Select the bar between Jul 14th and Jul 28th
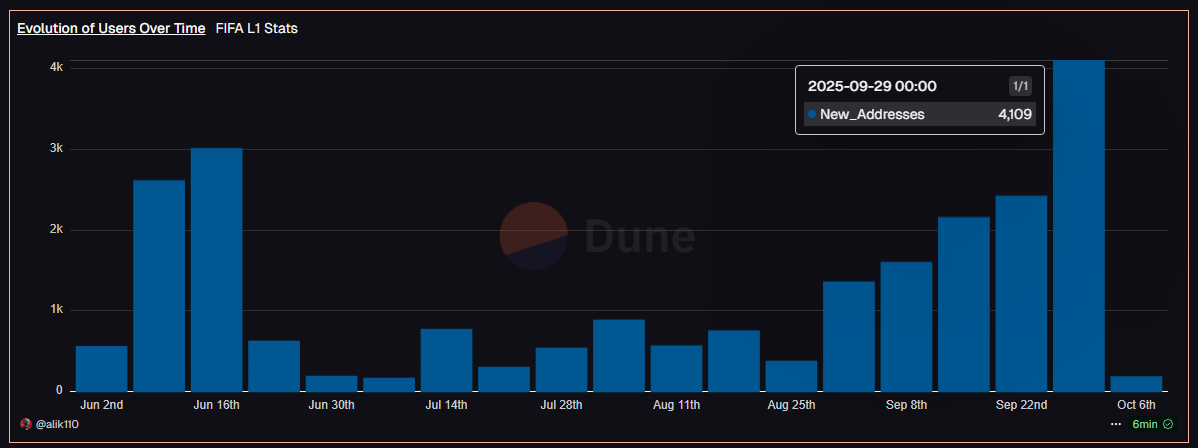 [x=503, y=379]
